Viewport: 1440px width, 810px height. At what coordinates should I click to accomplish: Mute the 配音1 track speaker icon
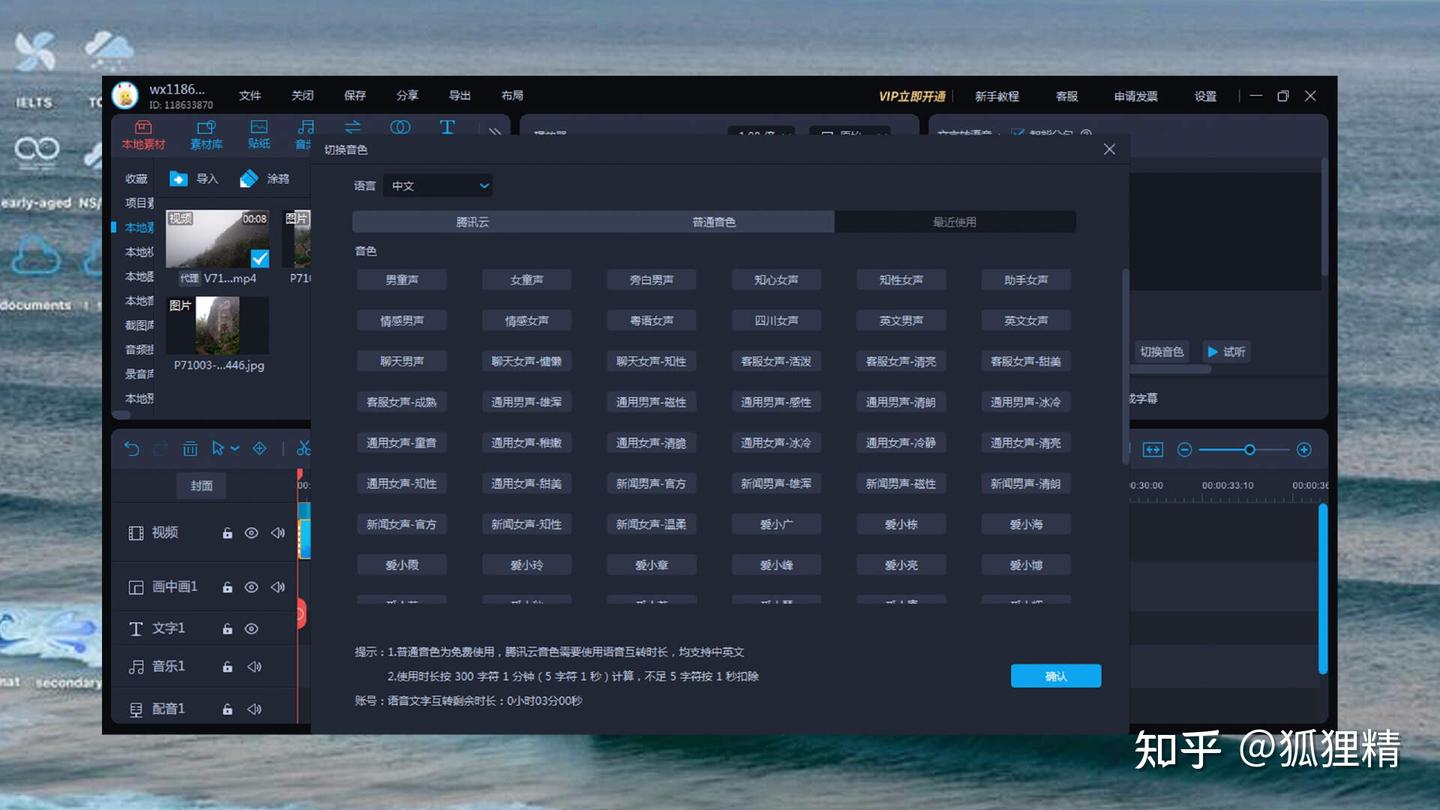coord(254,709)
